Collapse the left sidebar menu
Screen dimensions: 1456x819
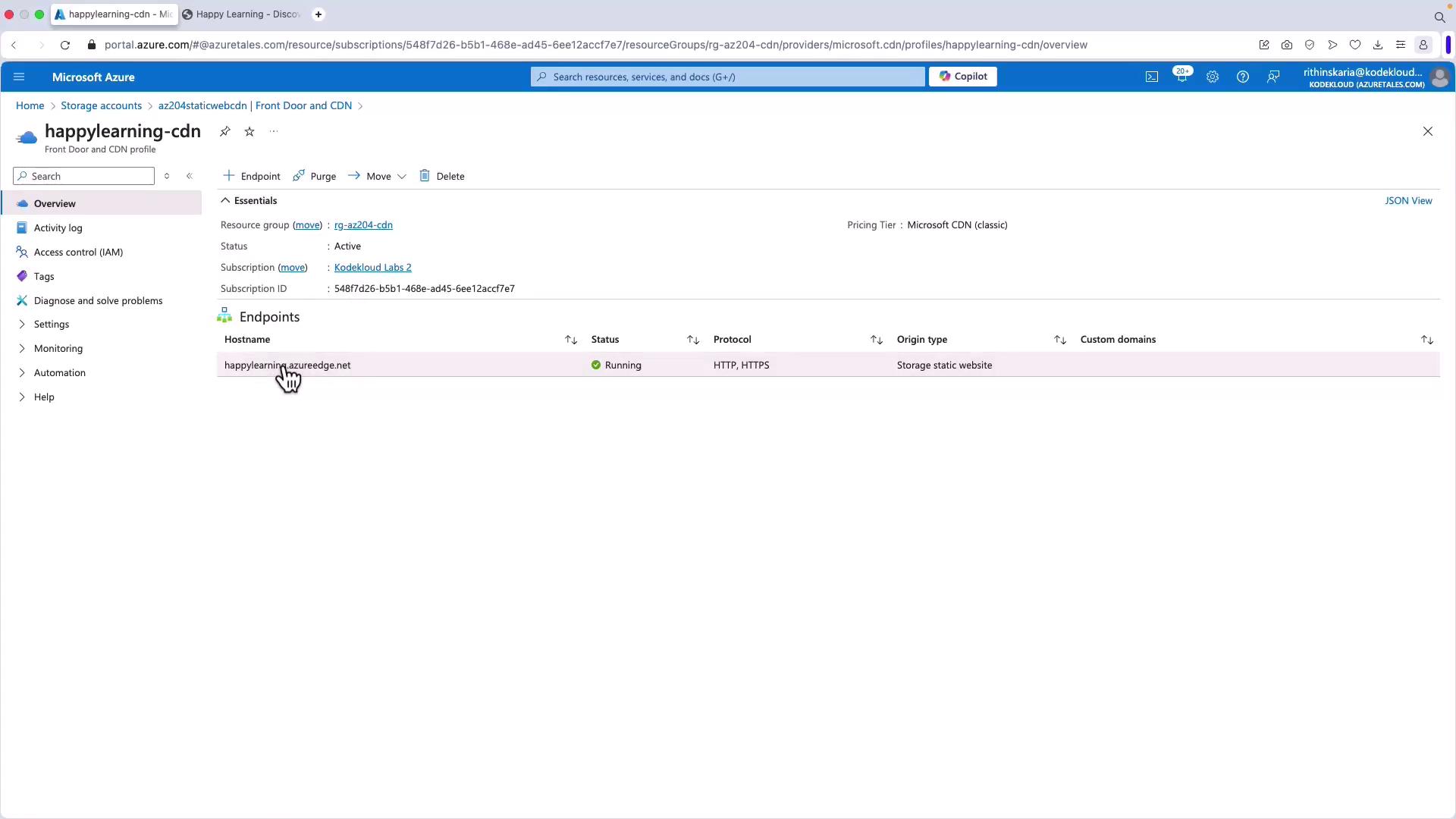(190, 176)
